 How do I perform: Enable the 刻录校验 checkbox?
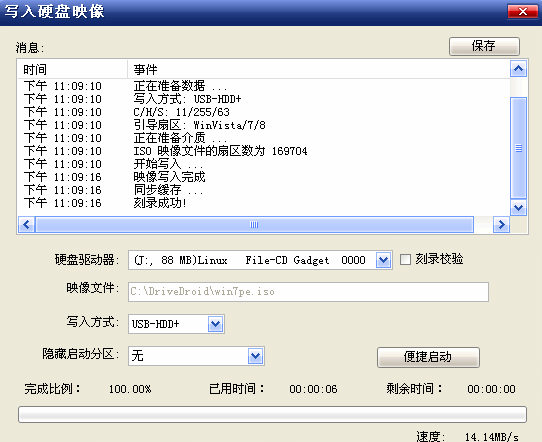[x=405, y=260]
